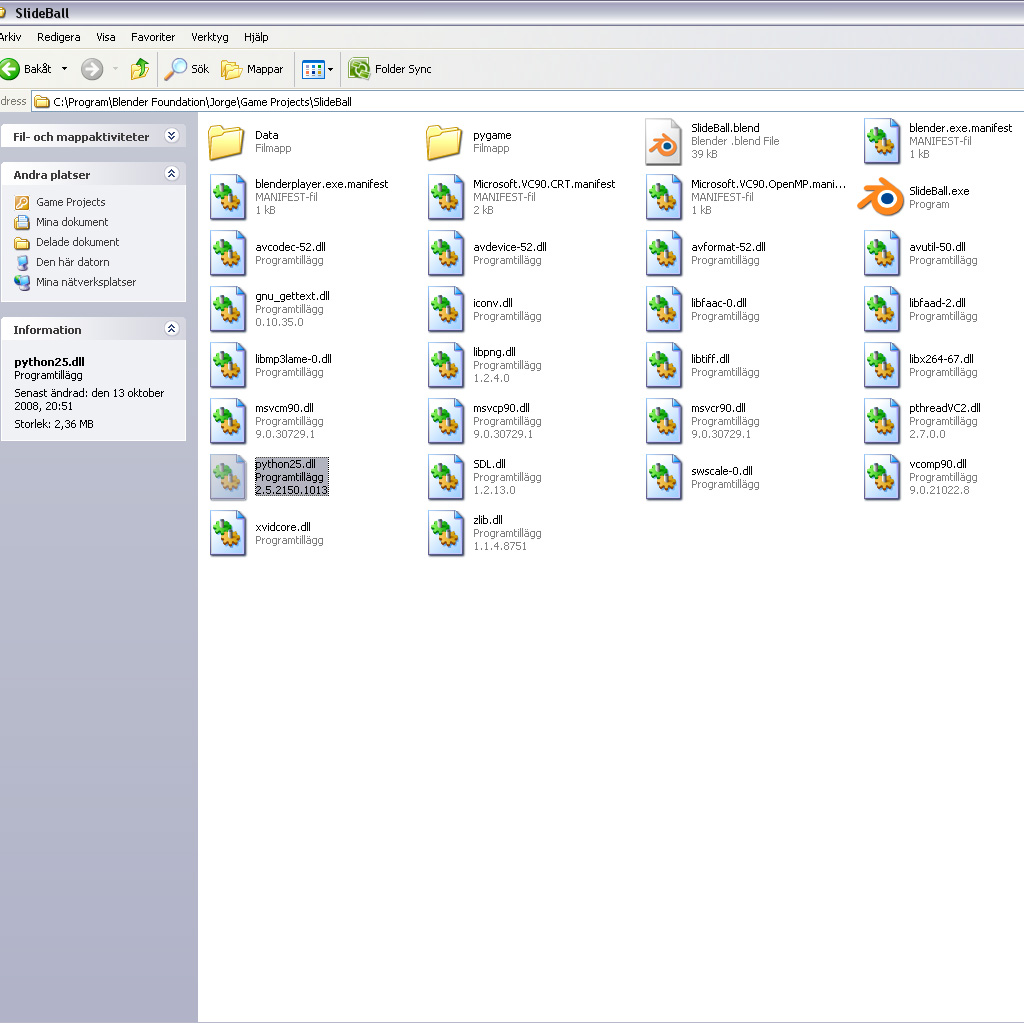The width and height of the screenshot is (1024, 1024).
Task: Open the Hjälp menu
Action: [x=256, y=37]
